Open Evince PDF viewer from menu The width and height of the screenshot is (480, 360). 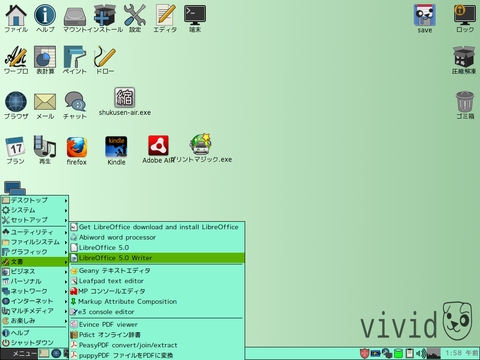tap(157, 324)
